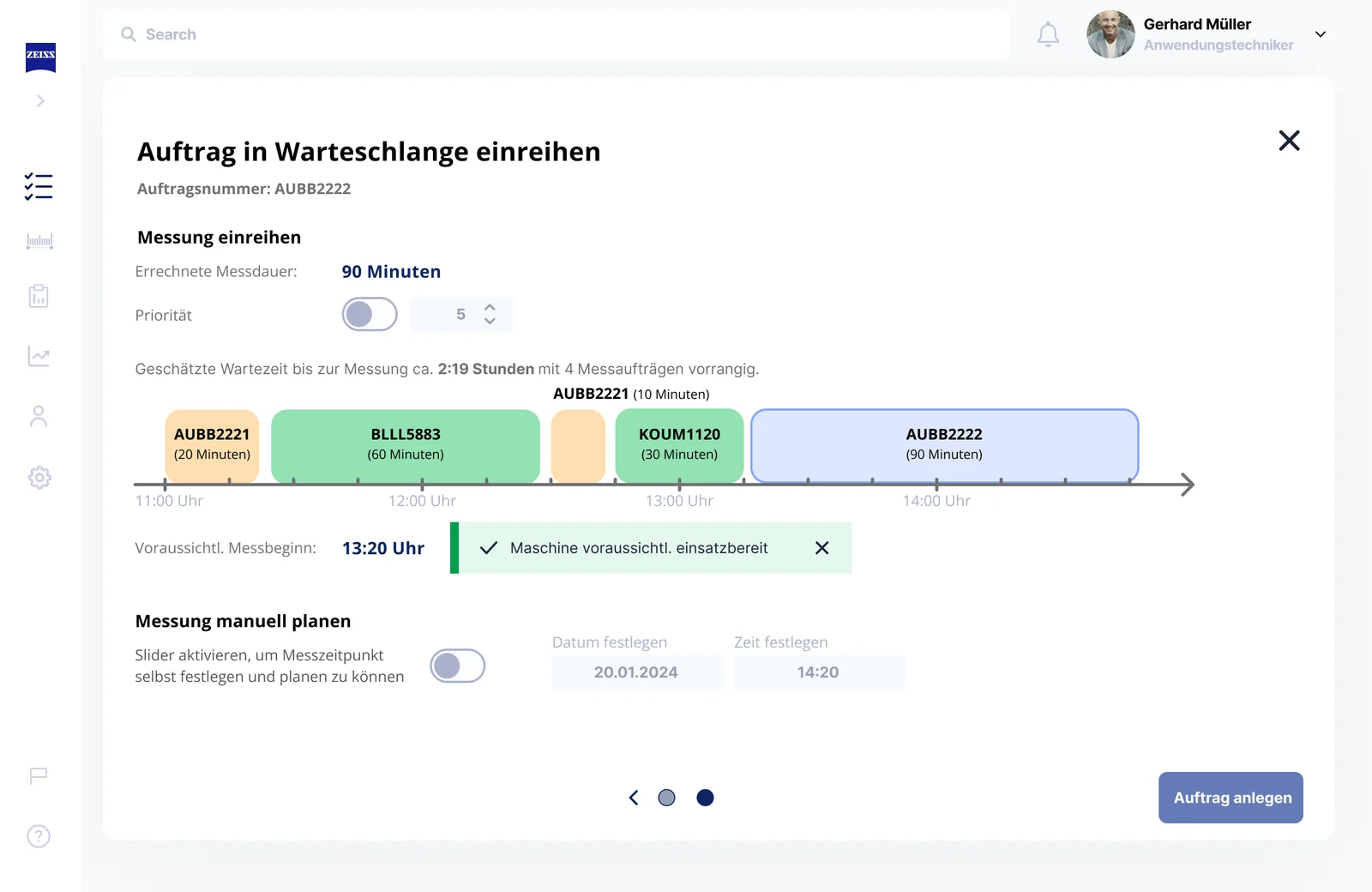This screenshot has width=1372, height=892.
Task: Click the checkmark in machine ready banner
Action: coord(489,548)
